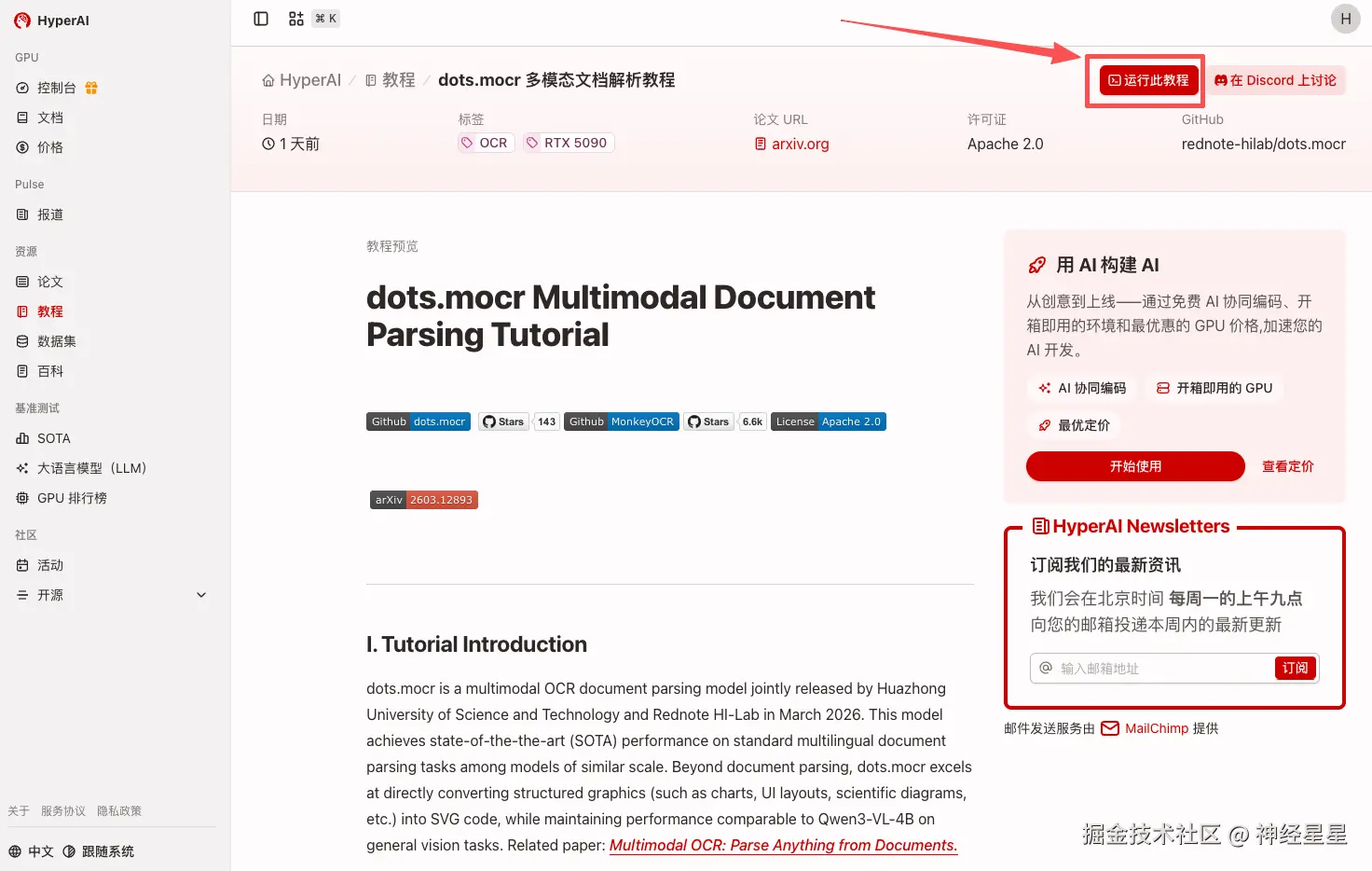Click the 开箱即用的 GPU chip
Viewport: 1372px width, 871px height.
[1214, 388]
